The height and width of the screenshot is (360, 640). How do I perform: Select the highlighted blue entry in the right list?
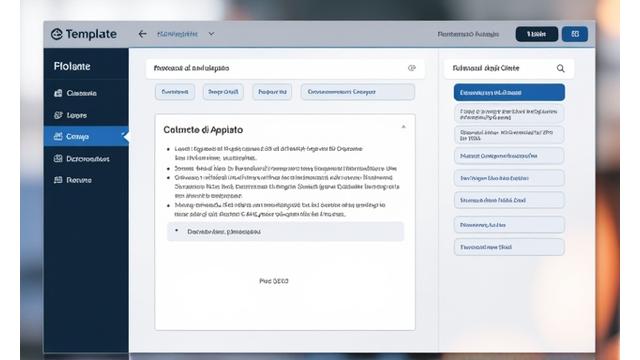pos(509,92)
